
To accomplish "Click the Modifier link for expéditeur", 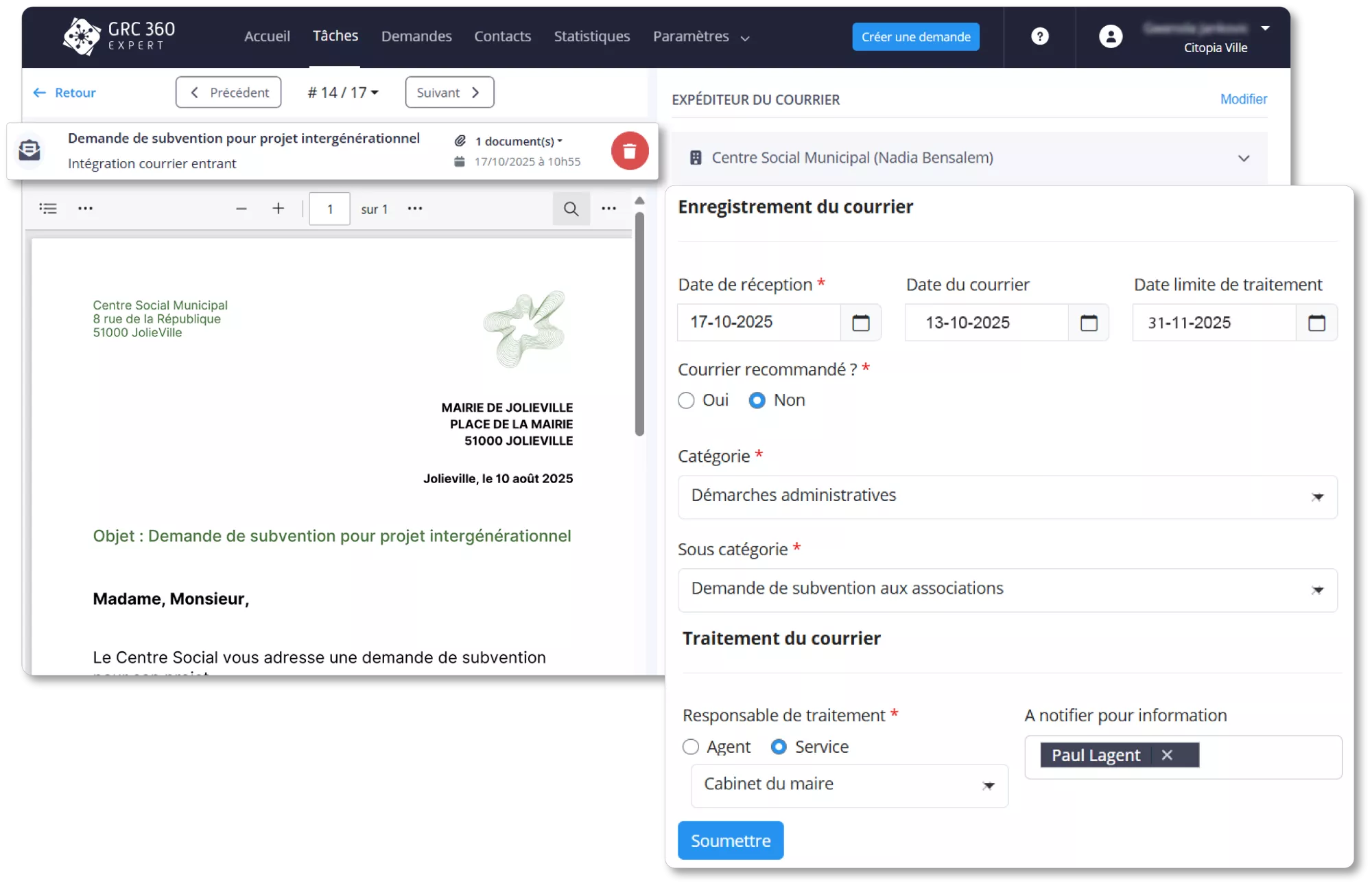I will pos(1243,99).
